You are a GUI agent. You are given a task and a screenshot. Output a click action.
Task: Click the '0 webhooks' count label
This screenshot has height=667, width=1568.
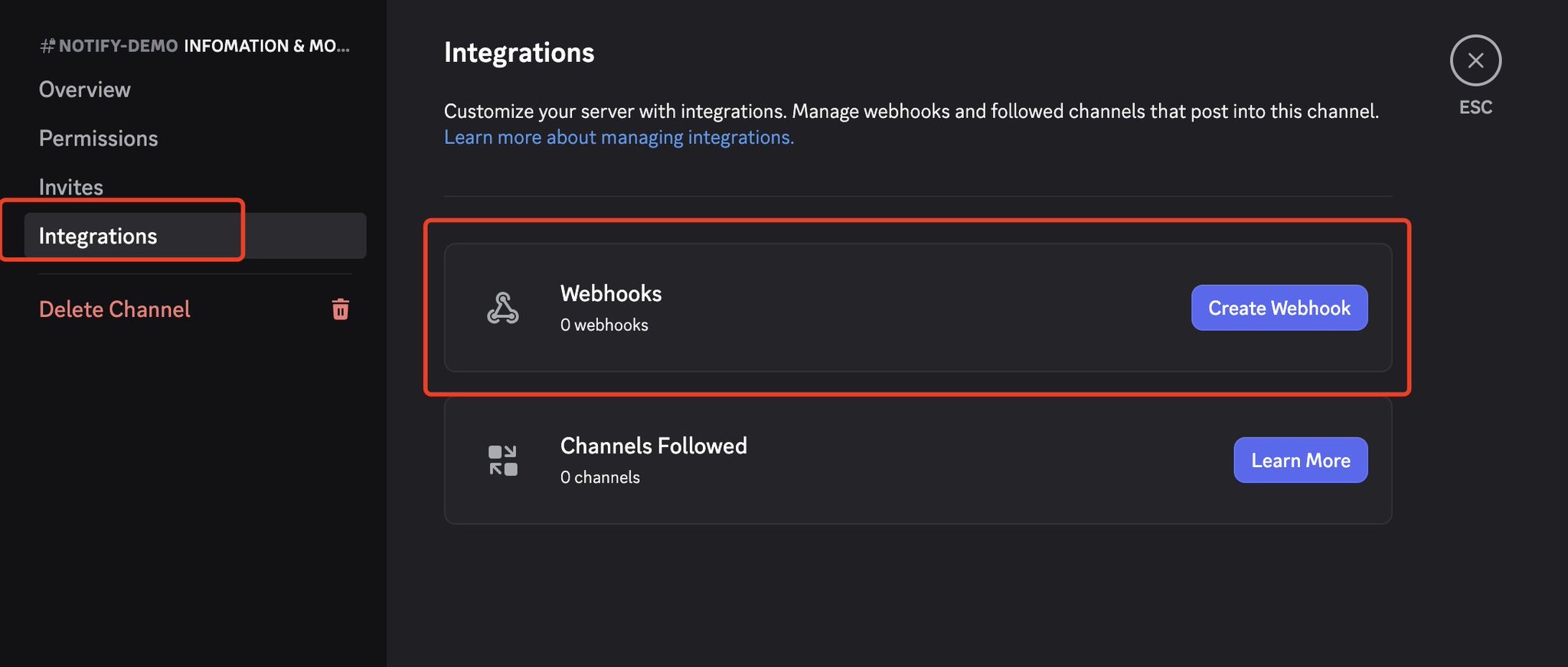[x=604, y=325]
